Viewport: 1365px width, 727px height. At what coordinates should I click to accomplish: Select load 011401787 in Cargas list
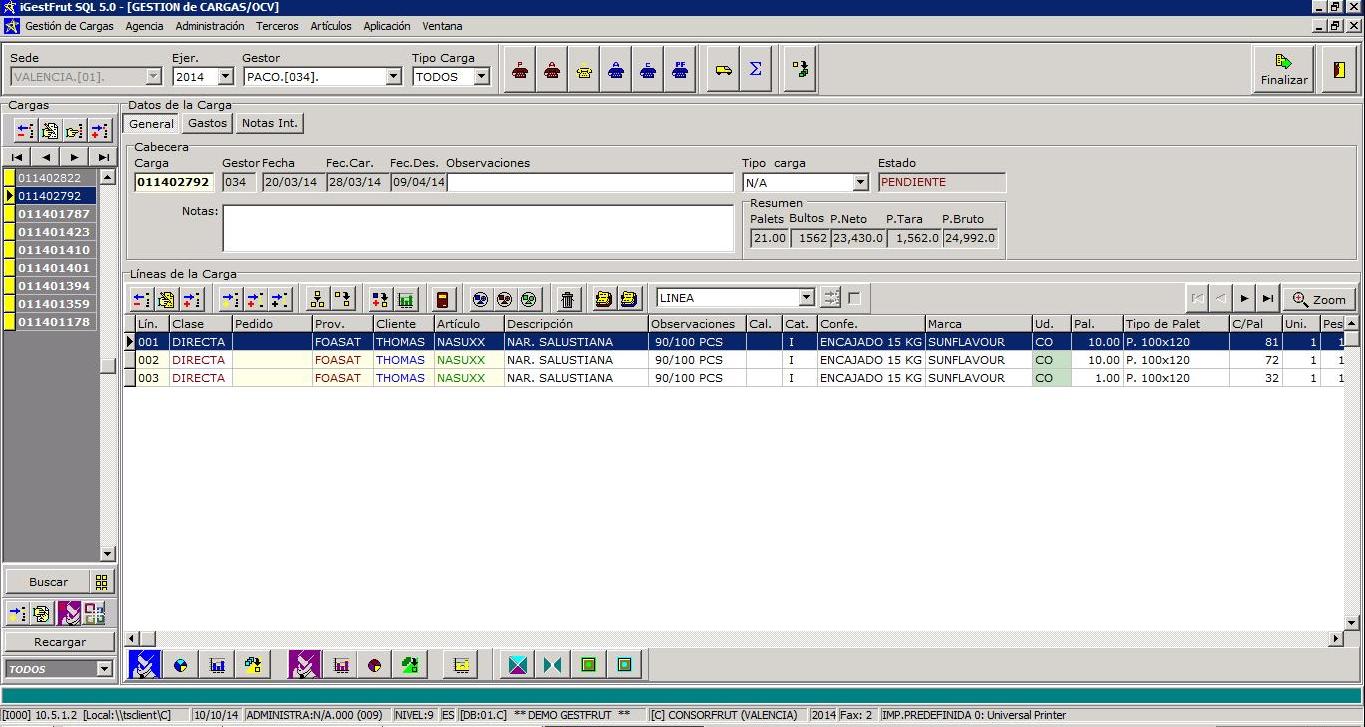(54, 214)
